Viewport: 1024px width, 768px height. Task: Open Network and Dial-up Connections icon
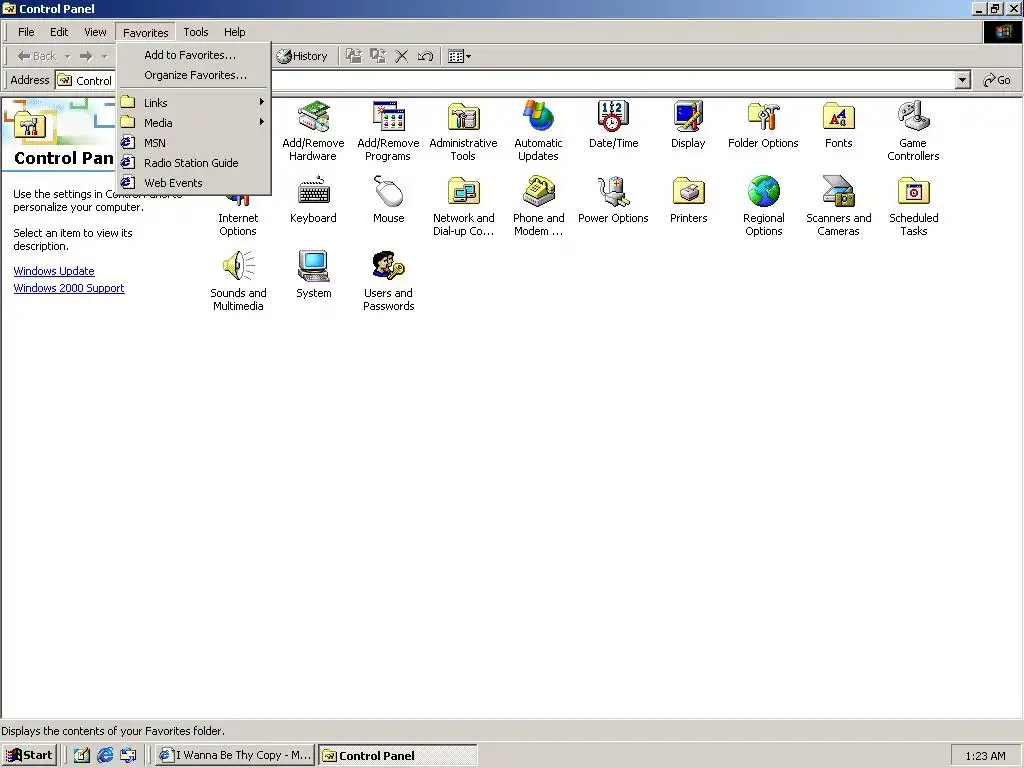click(x=464, y=206)
